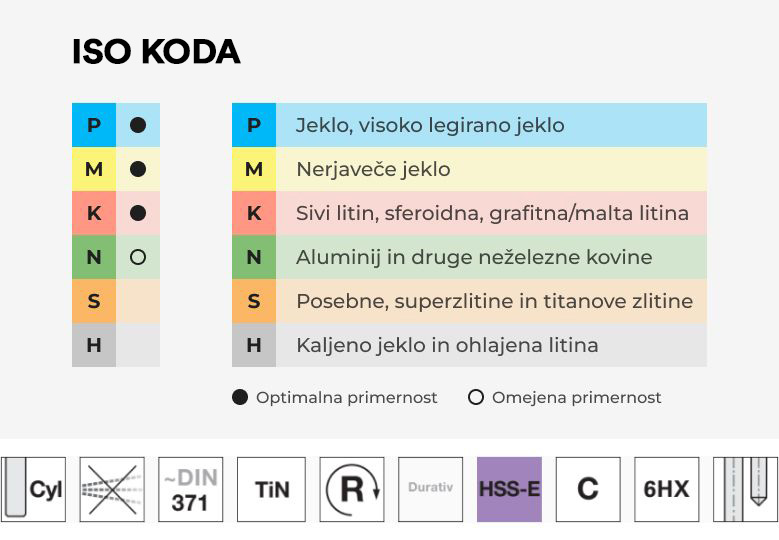The image size is (779, 540).
Task: Select the DIN 371 standard icon
Action: pos(191,489)
